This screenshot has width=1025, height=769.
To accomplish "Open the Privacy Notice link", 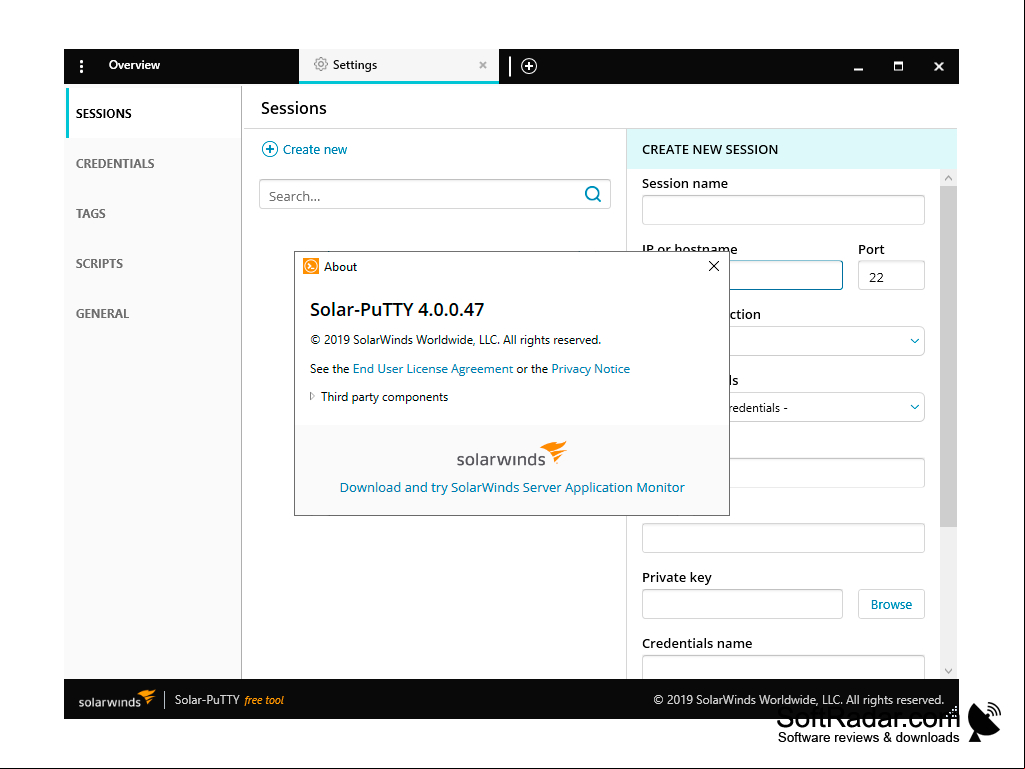I will click(590, 369).
